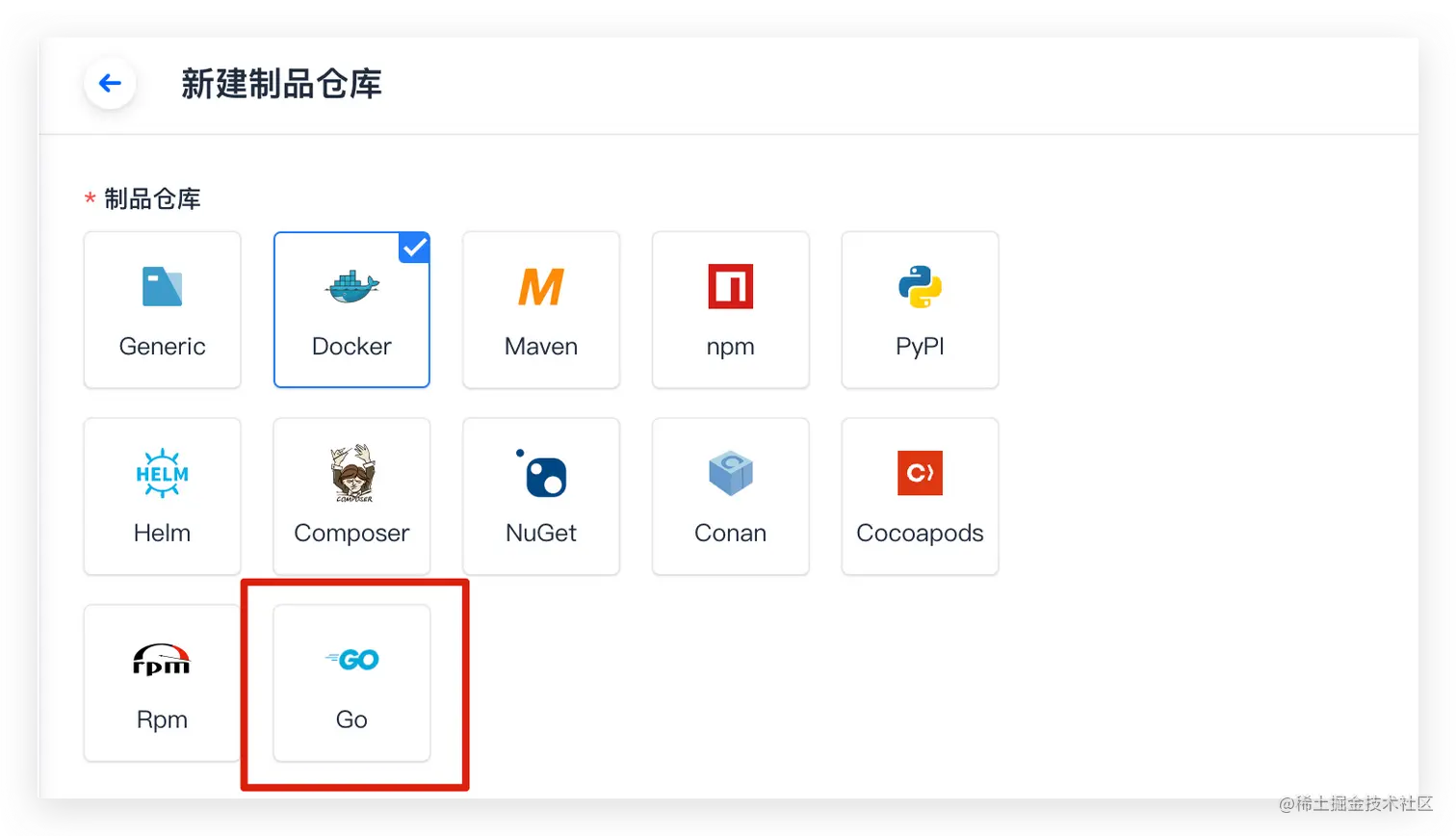Click the 制品仓库 field label
The width and height of the screenshot is (1456, 836).
152,199
